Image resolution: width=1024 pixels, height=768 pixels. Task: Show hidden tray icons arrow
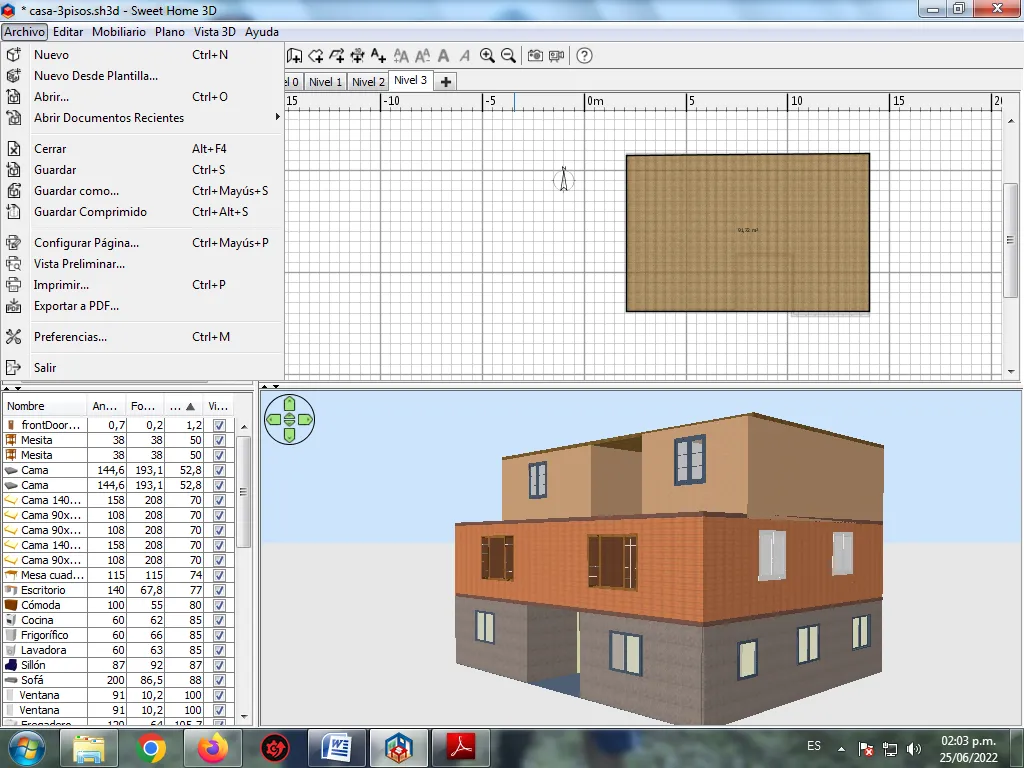[842, 749]
